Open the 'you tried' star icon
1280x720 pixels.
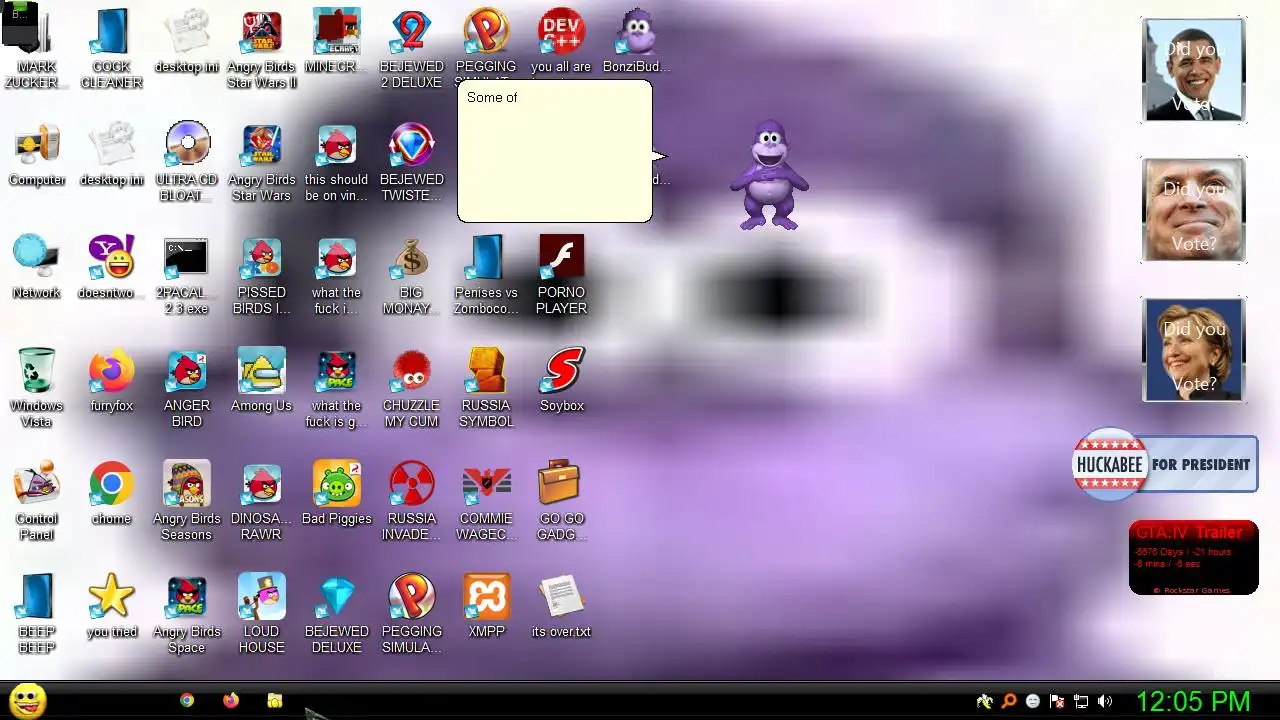click(x=111, y=606)
